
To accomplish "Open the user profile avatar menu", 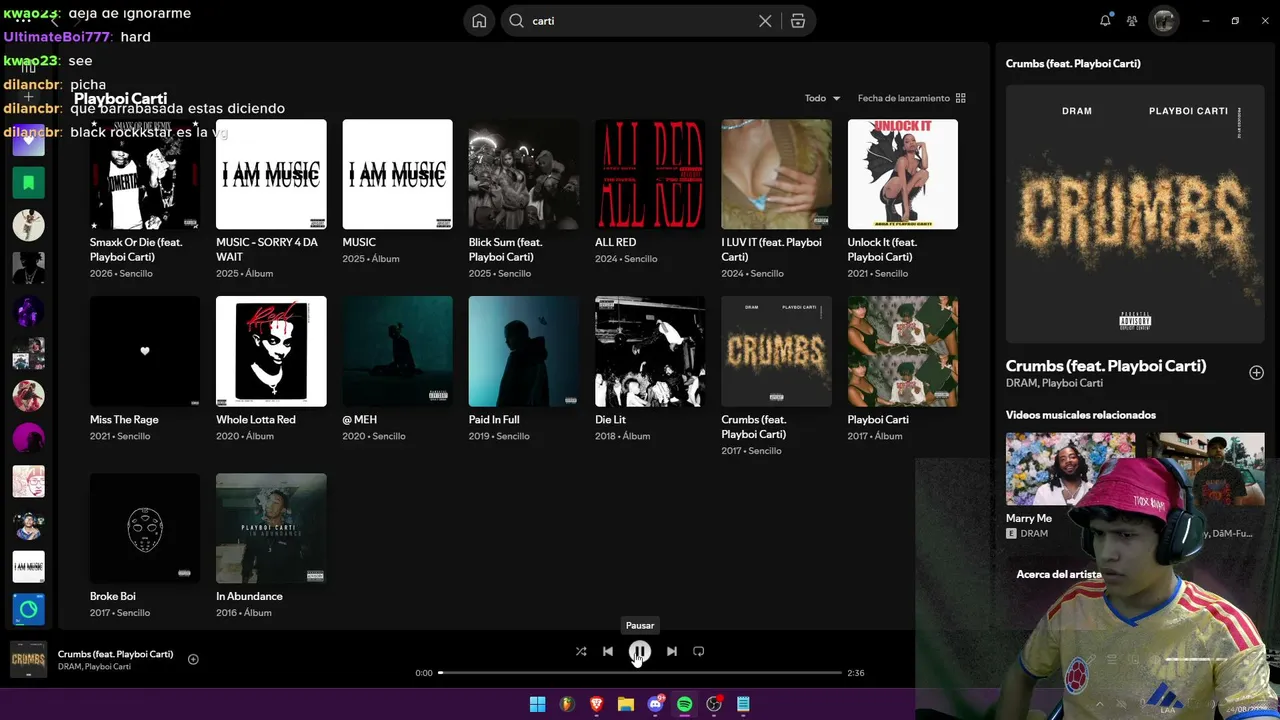I will (1164, 21).
